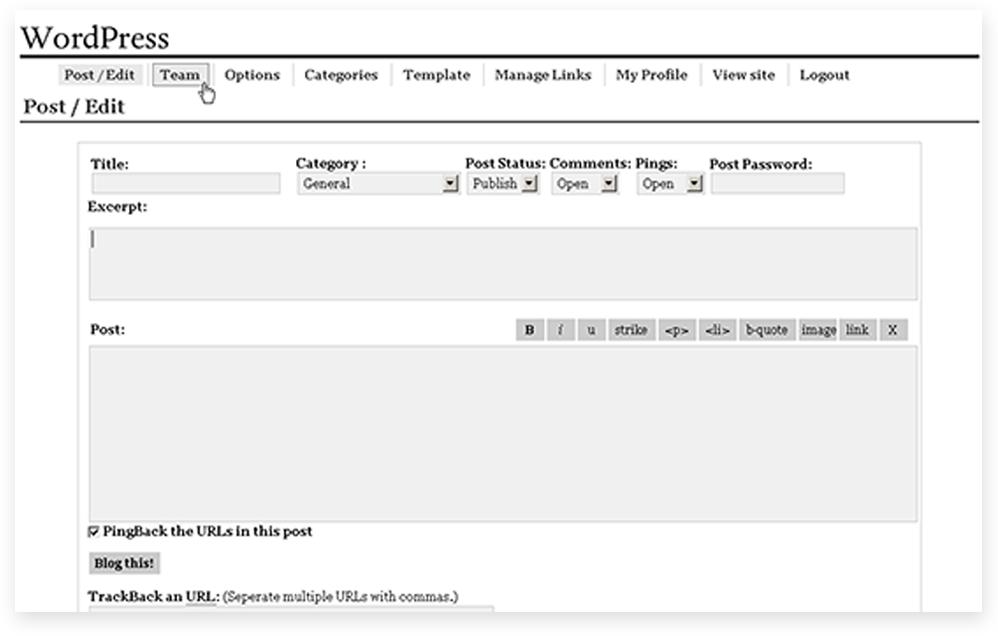This screenshot has height=636, width=998.
Task: Open the Post Status dropdown showing Publish
Action: [x=503, y=183]
